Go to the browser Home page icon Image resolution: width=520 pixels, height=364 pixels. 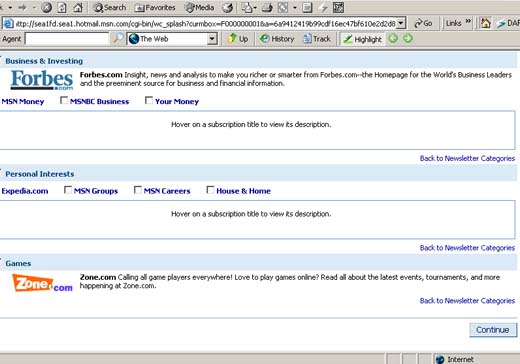click(78, 7)
